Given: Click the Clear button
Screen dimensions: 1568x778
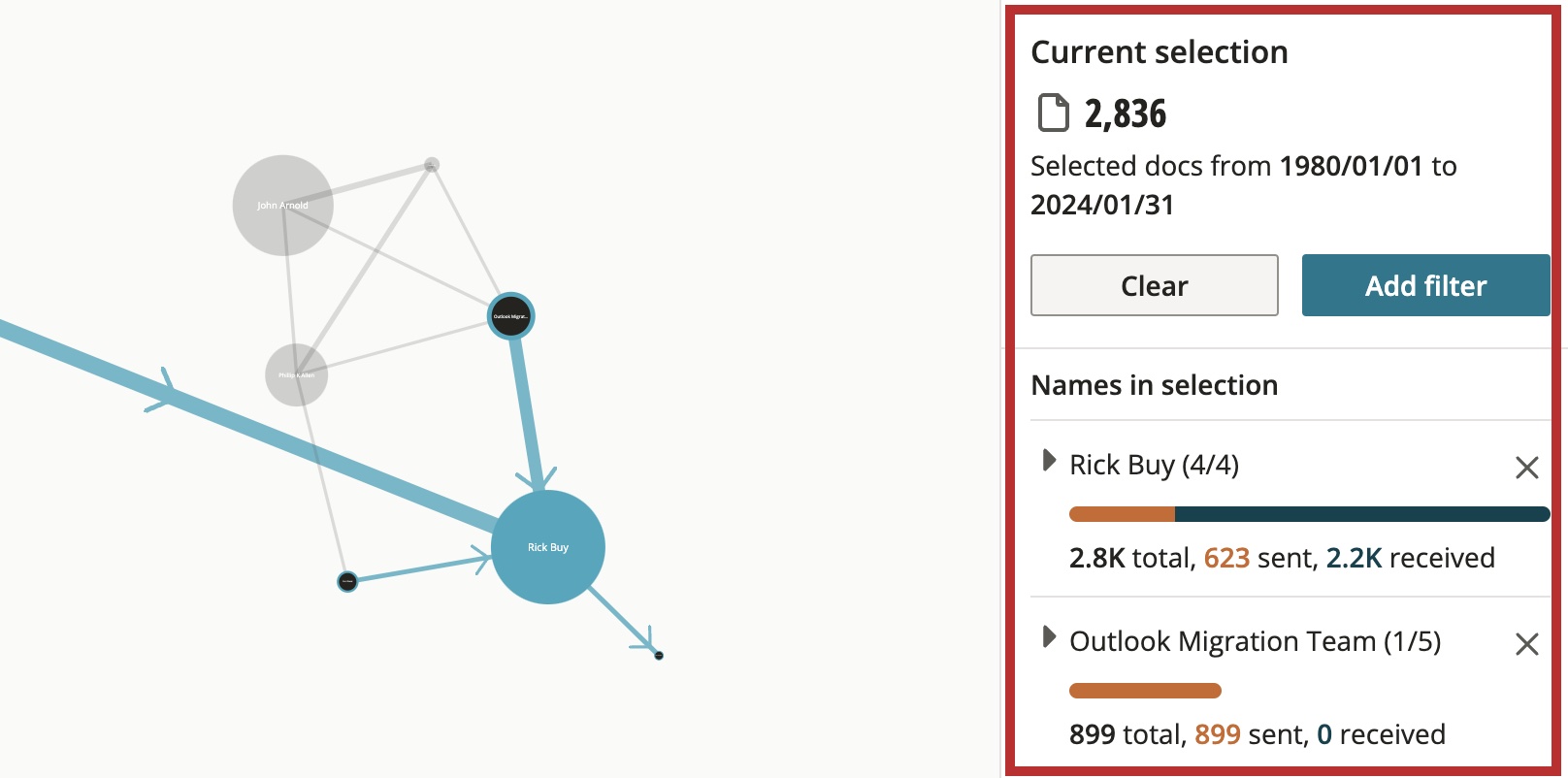Looking at the screenshot, I should [x=1154, y=285].
